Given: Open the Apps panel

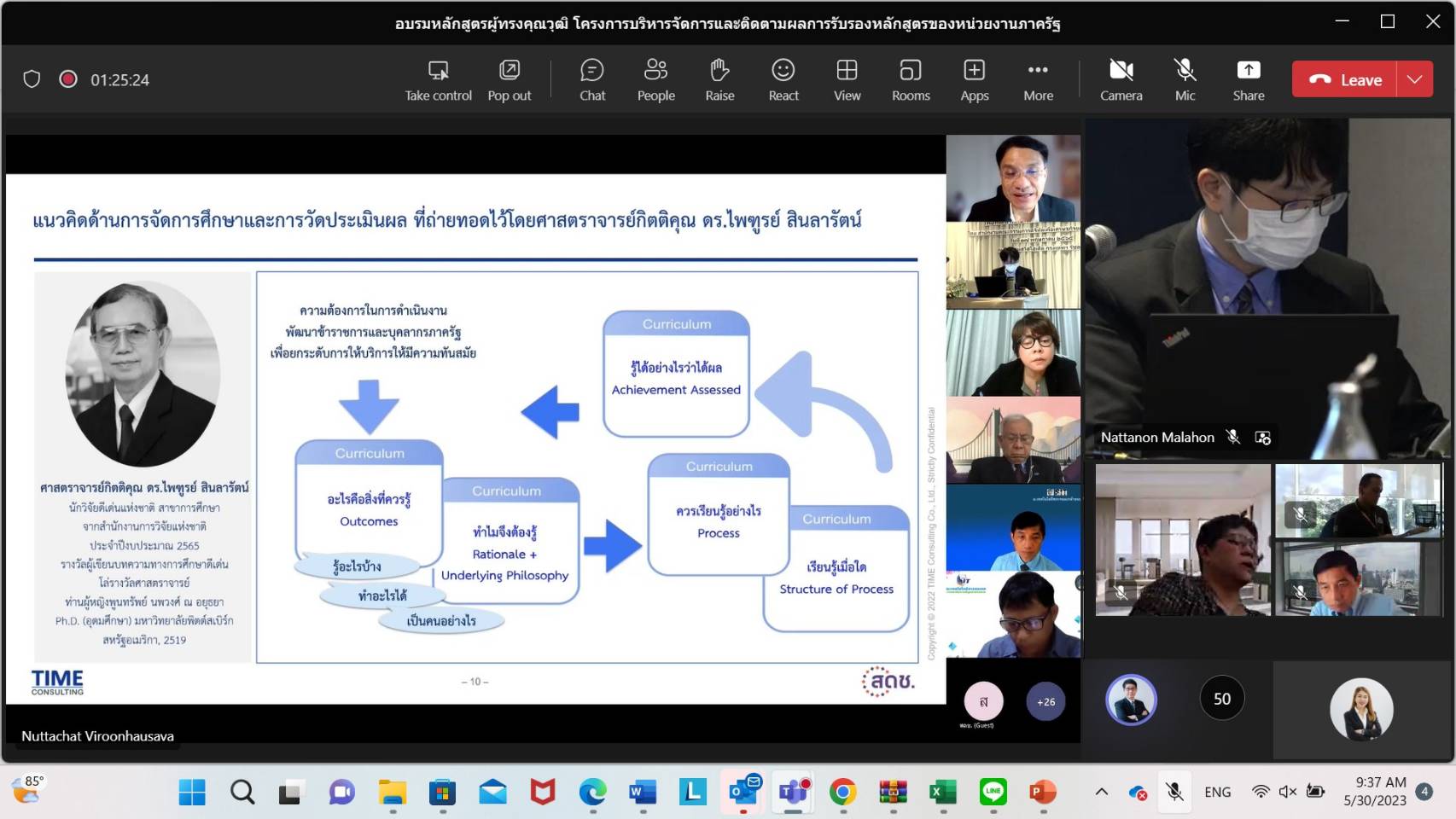Looking at the screenshot, I should (974, 80).
